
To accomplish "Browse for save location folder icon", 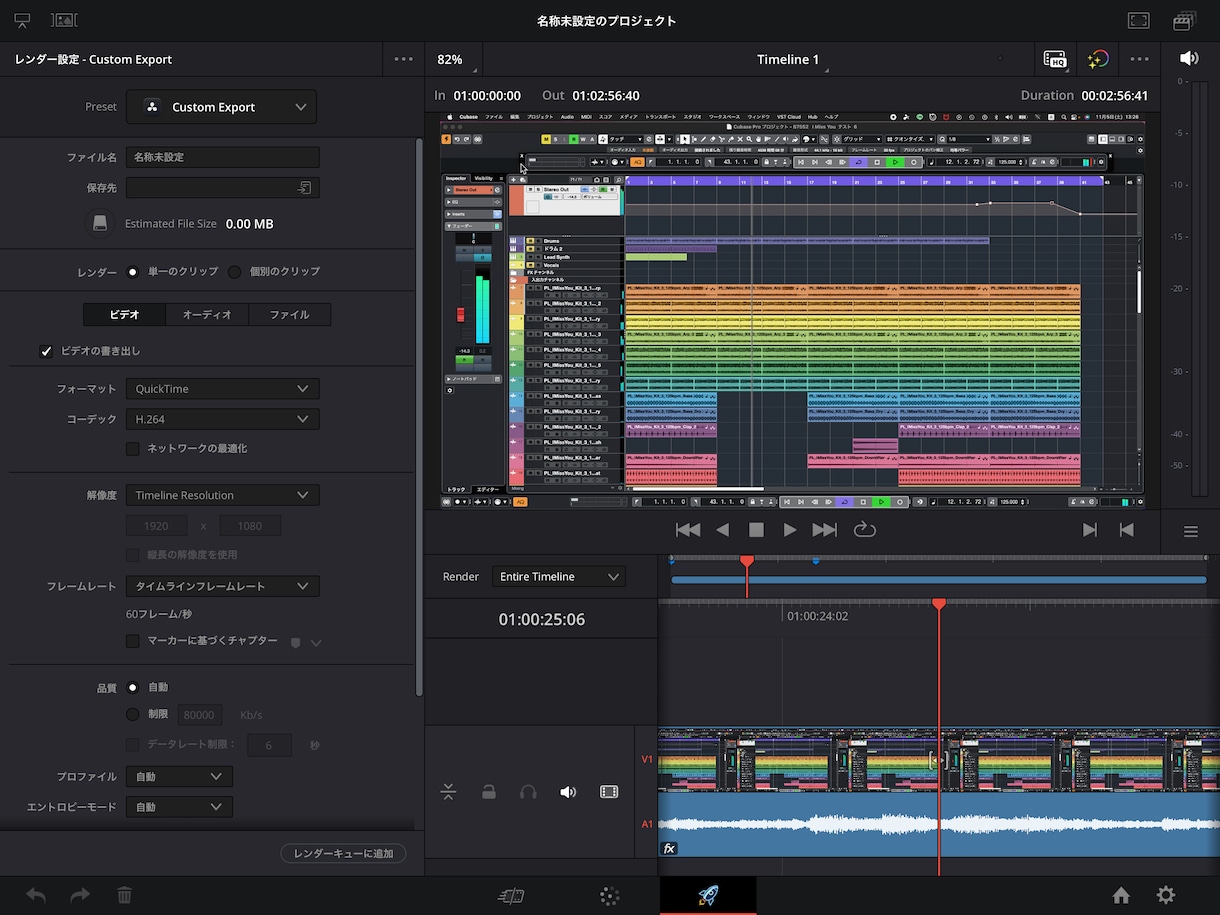I will click(305, 188).
